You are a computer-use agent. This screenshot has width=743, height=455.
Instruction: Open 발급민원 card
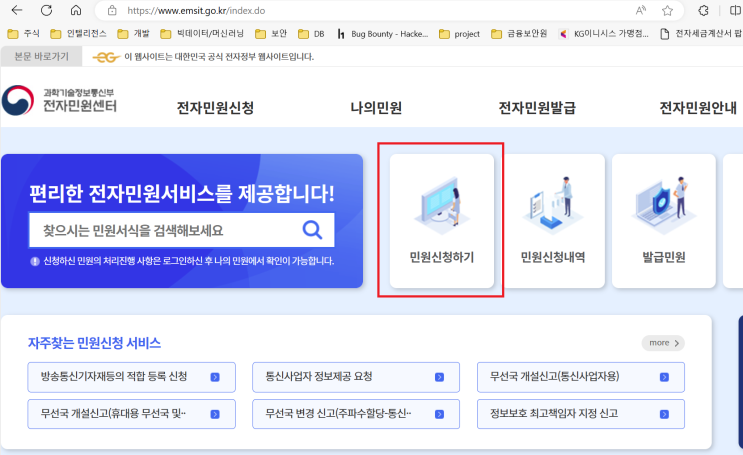coord(664,221)
